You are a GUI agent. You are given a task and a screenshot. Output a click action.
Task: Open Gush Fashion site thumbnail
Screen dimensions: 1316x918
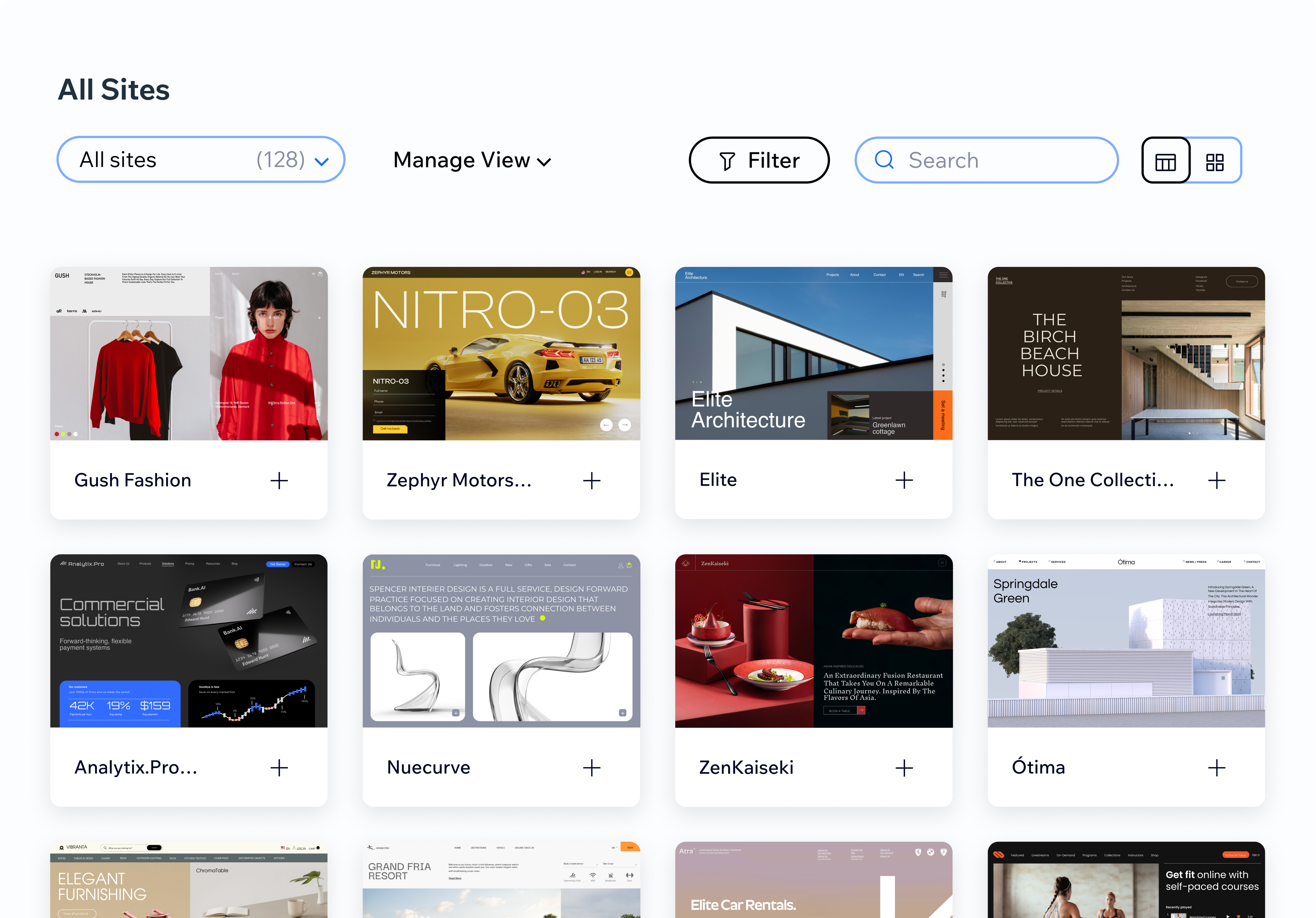tap(189, 354)
